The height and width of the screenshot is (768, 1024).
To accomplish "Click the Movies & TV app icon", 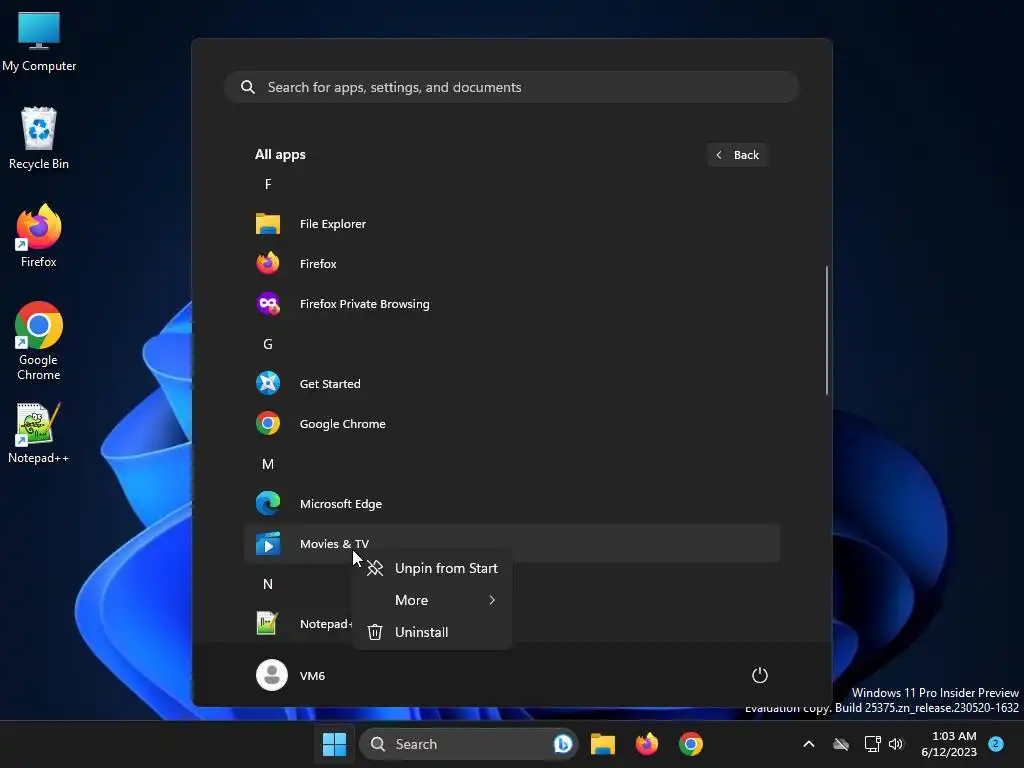I will tap(268, 543).
